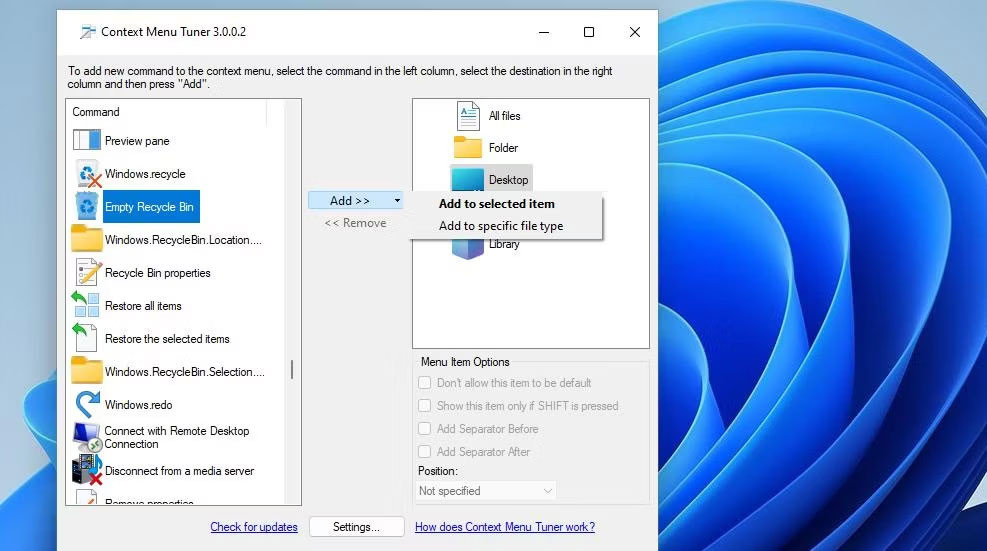
Task: Check Add Separator Before option
Action: click(425, 429)
